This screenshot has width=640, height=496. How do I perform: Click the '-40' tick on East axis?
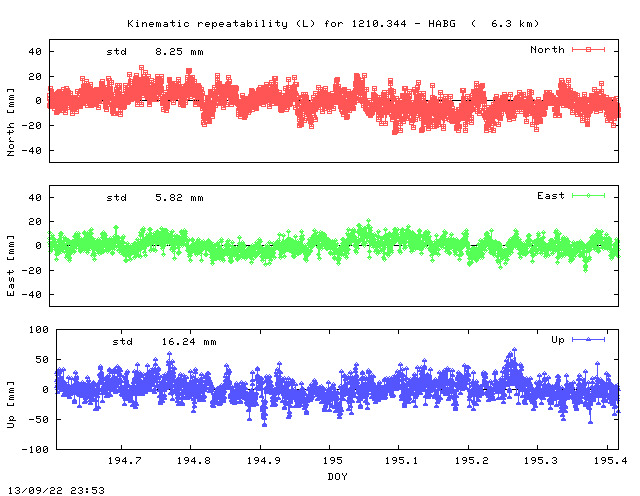click(x=32, y=294)
